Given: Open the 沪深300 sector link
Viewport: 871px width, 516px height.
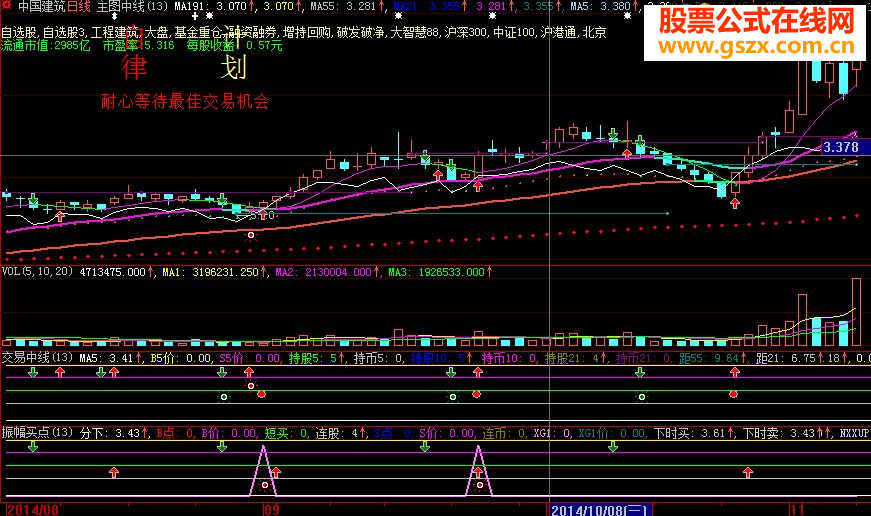Looking at the screenshot, I should pos(465,33).
